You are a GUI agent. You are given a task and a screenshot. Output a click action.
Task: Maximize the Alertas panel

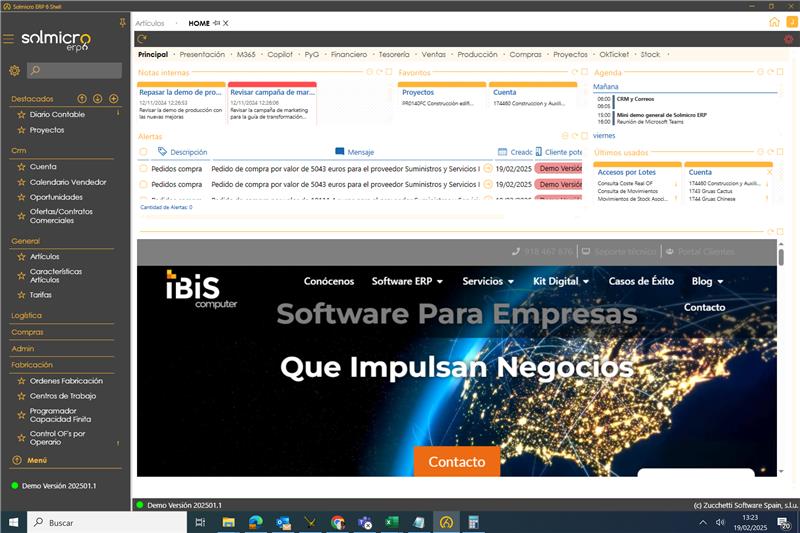click(585, 136)
